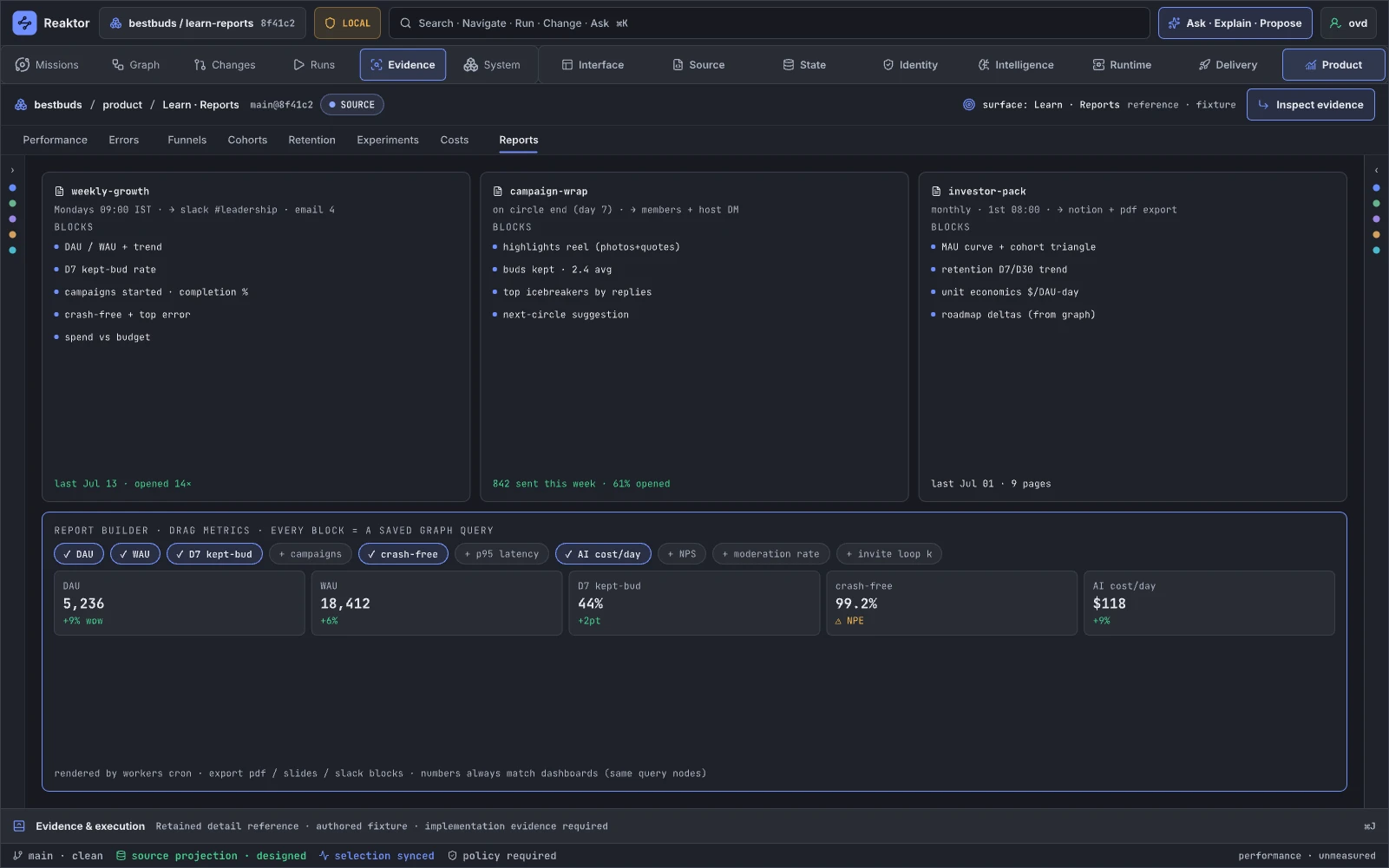The width and height of the screenshot is (1389, 868).
Task: Click the NPE warning triangle icon
Action: (x=838, y=621)
